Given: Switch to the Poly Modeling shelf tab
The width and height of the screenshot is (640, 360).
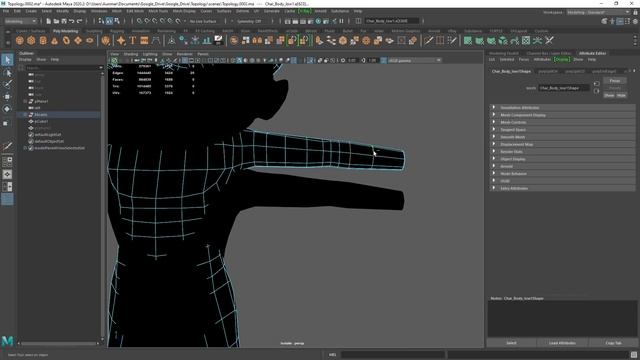Looking at the screenshot, I should (65, 31).
